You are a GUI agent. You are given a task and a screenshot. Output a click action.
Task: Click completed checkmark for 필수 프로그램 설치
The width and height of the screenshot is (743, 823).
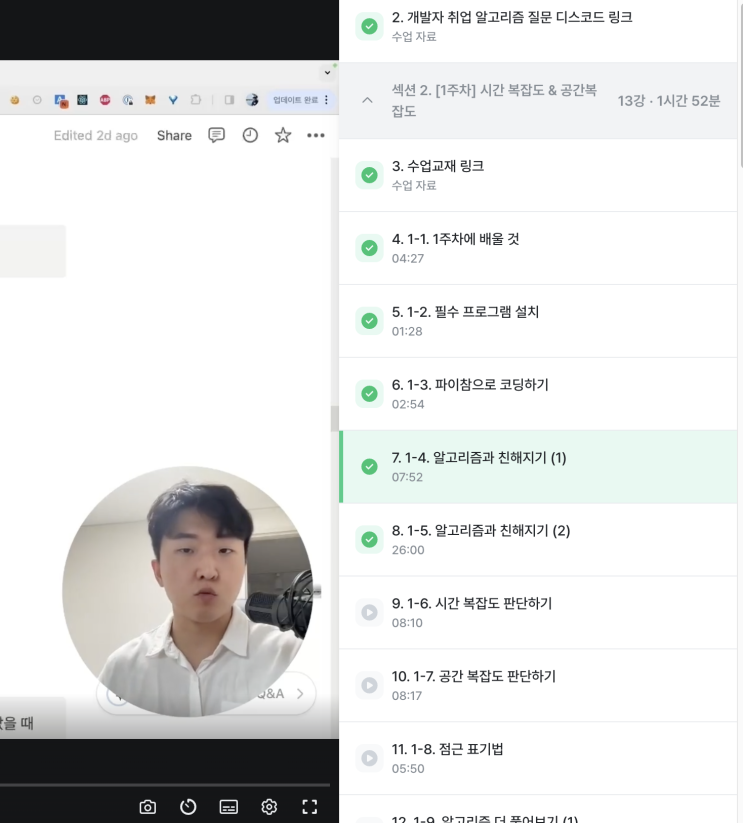(369, 321)
